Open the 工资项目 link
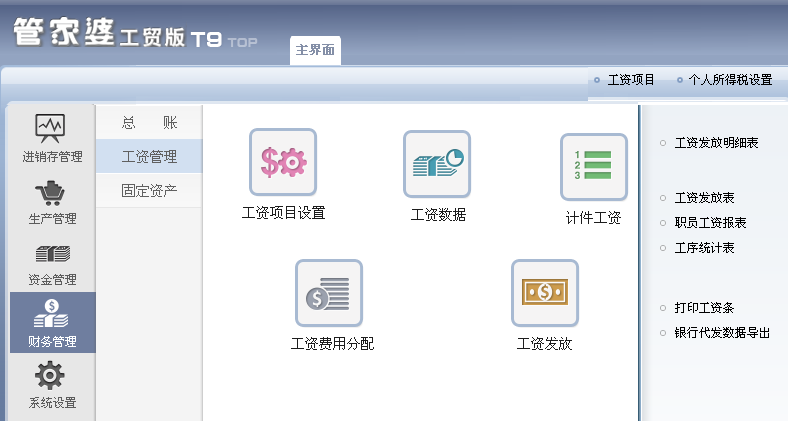788x421 pixels. click(x=631, y=80)
